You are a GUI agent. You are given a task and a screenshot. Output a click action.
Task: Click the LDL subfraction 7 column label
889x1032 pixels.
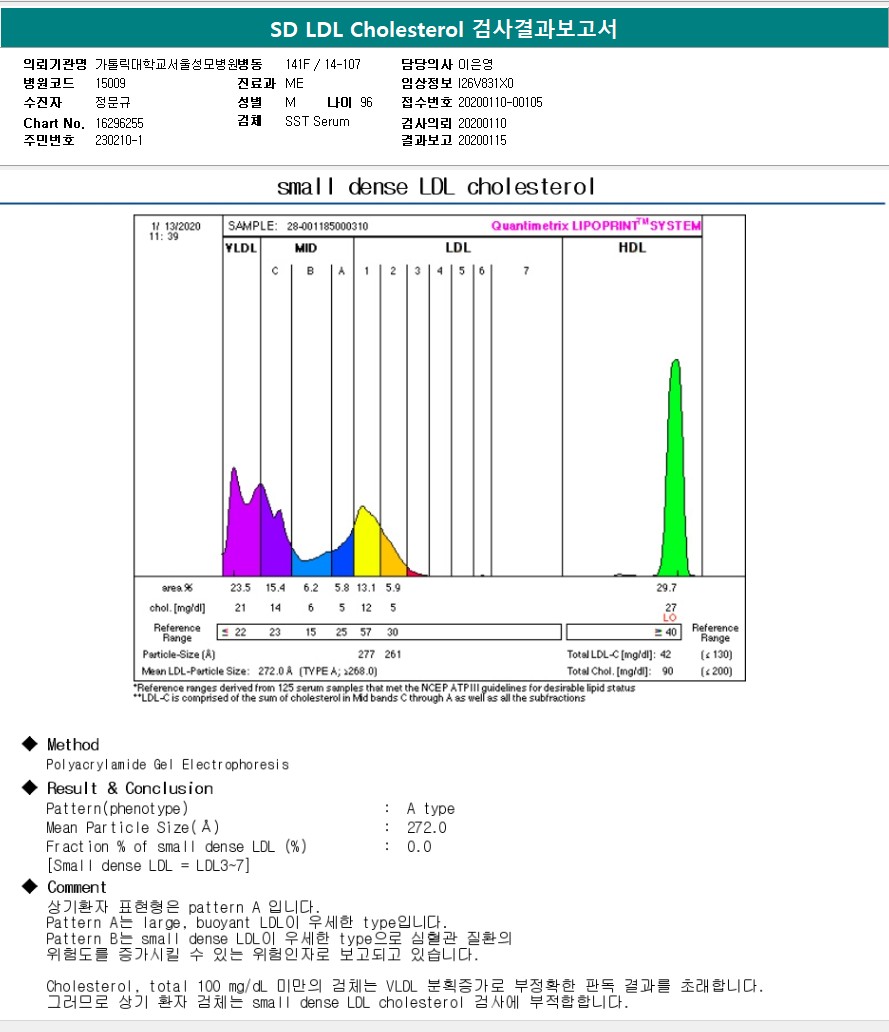point(526,271)
